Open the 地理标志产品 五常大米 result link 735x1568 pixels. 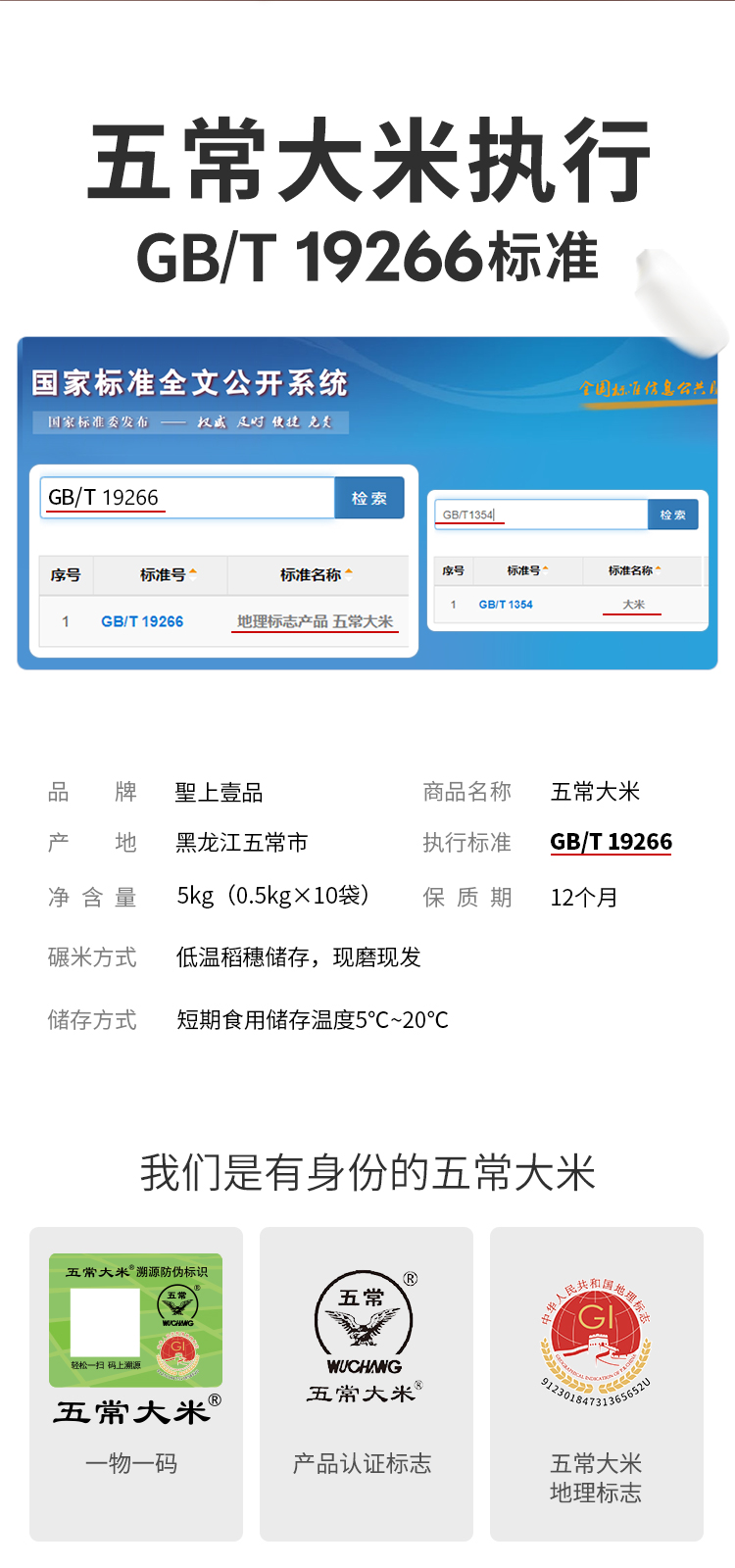(x=315, y=621)
